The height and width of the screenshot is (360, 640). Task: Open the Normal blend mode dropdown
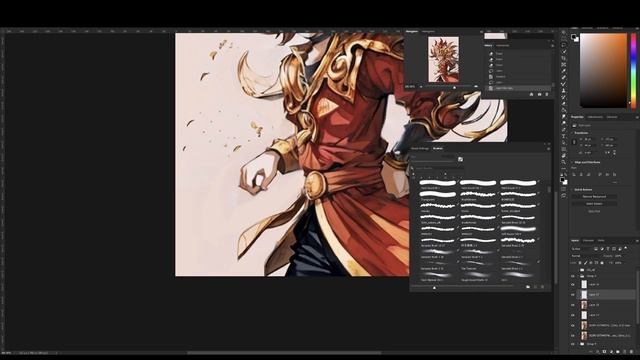click(x=586, y=256)
